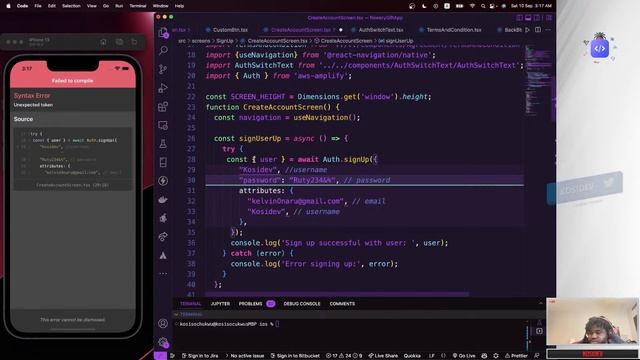
Task: Maximize panel using the chevron up arrow
Action: (540, 304)
